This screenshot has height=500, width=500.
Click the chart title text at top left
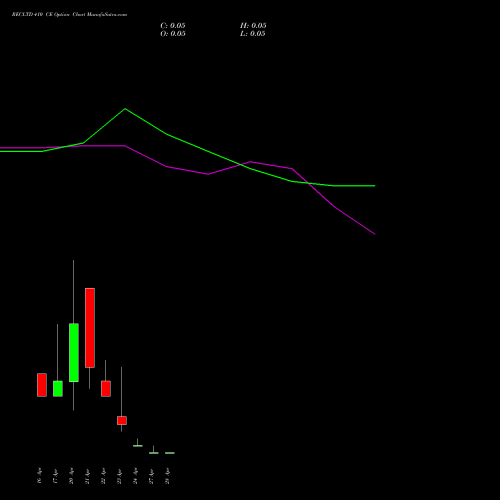pyautogui.click(x=69, y=15)
